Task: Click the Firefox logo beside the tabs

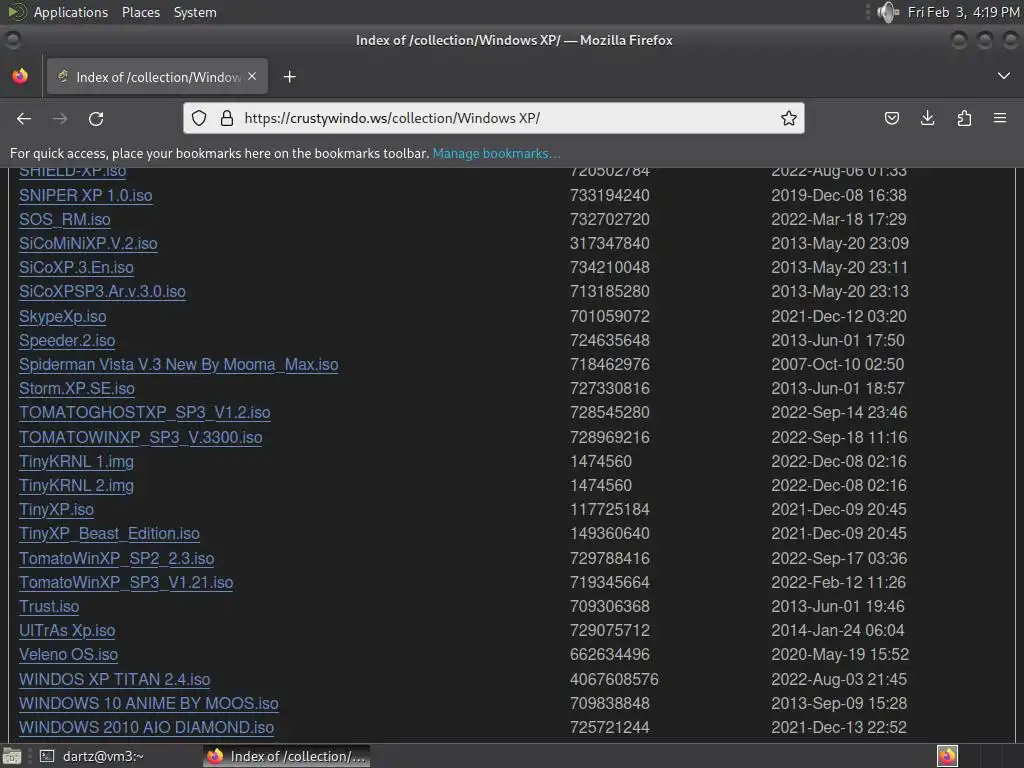Action: tap(20, 76)
